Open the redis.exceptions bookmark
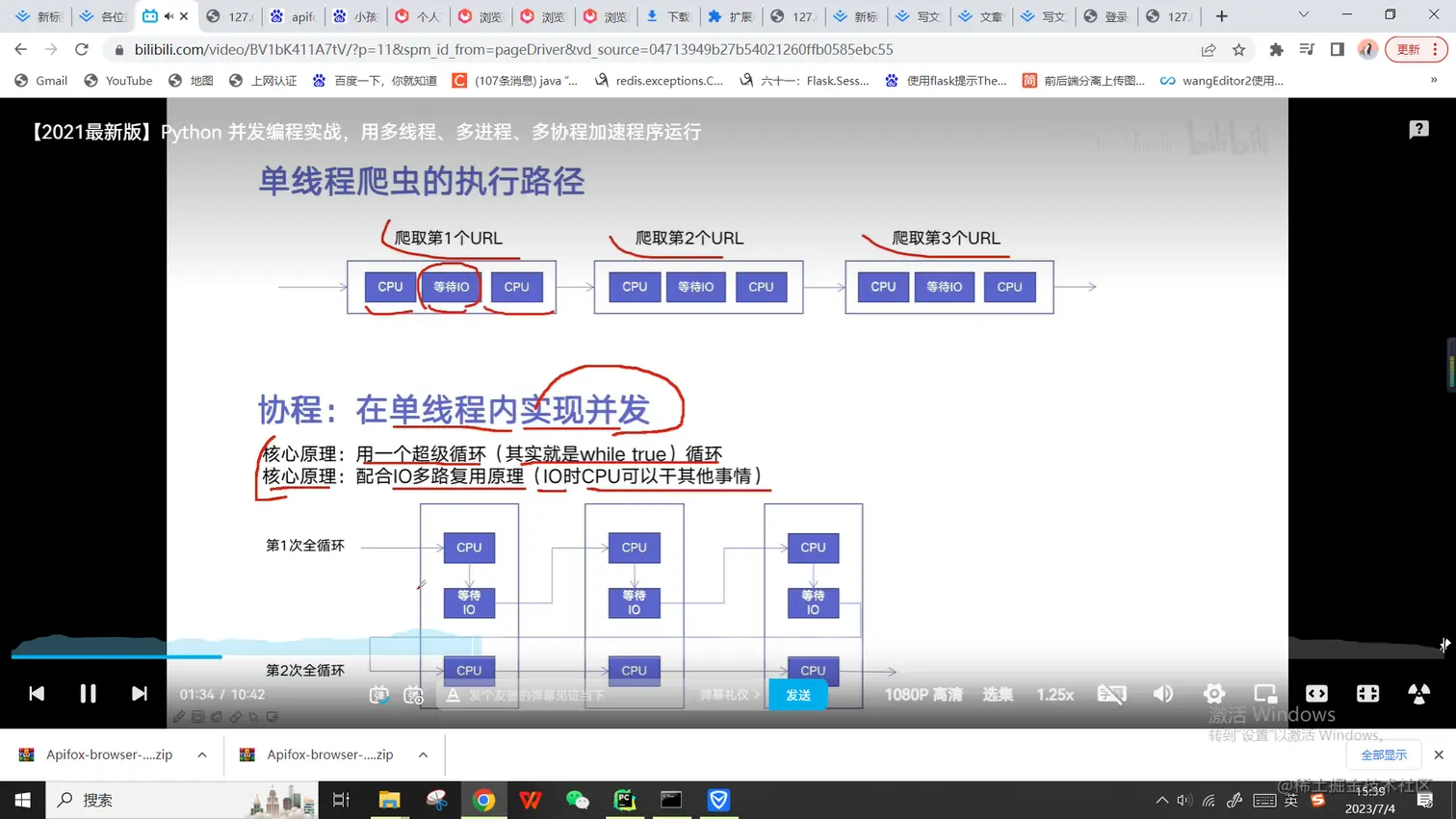This screenshot has height=819, width=1456. 659,81
